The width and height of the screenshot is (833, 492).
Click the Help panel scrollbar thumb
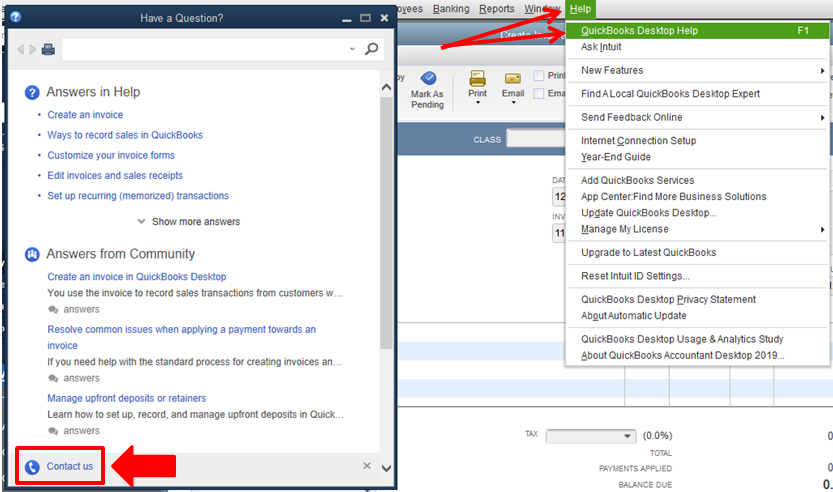point(386,223)
